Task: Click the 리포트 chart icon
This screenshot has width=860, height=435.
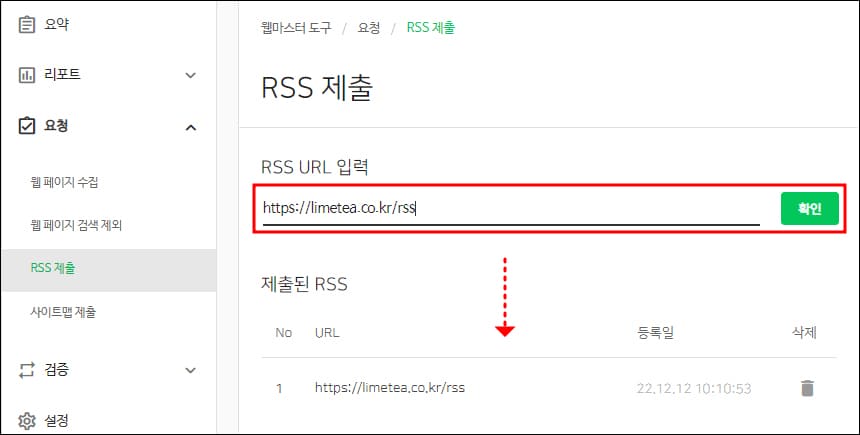Action: click(x=26, y=75)
